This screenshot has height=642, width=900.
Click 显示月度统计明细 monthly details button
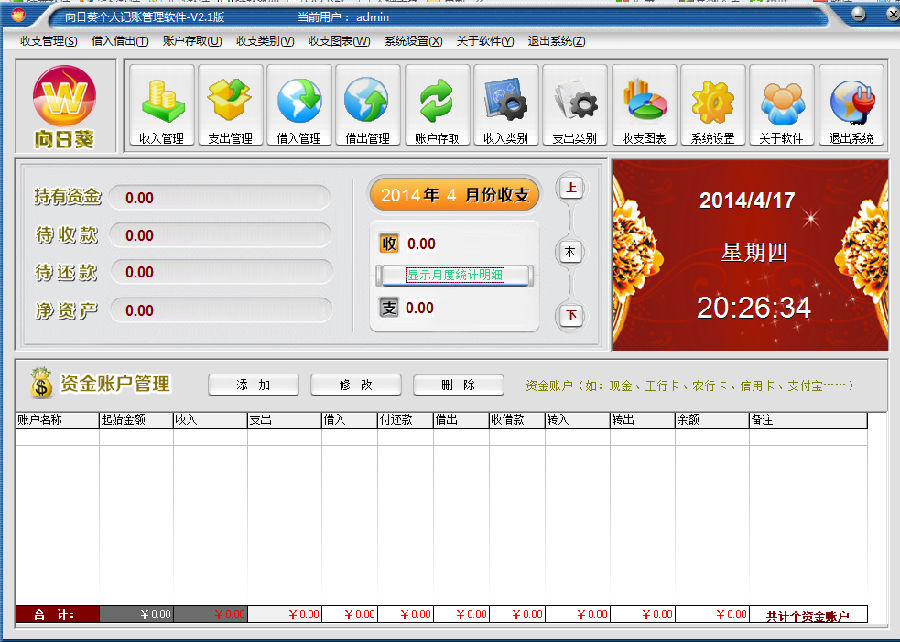point(454,275)
